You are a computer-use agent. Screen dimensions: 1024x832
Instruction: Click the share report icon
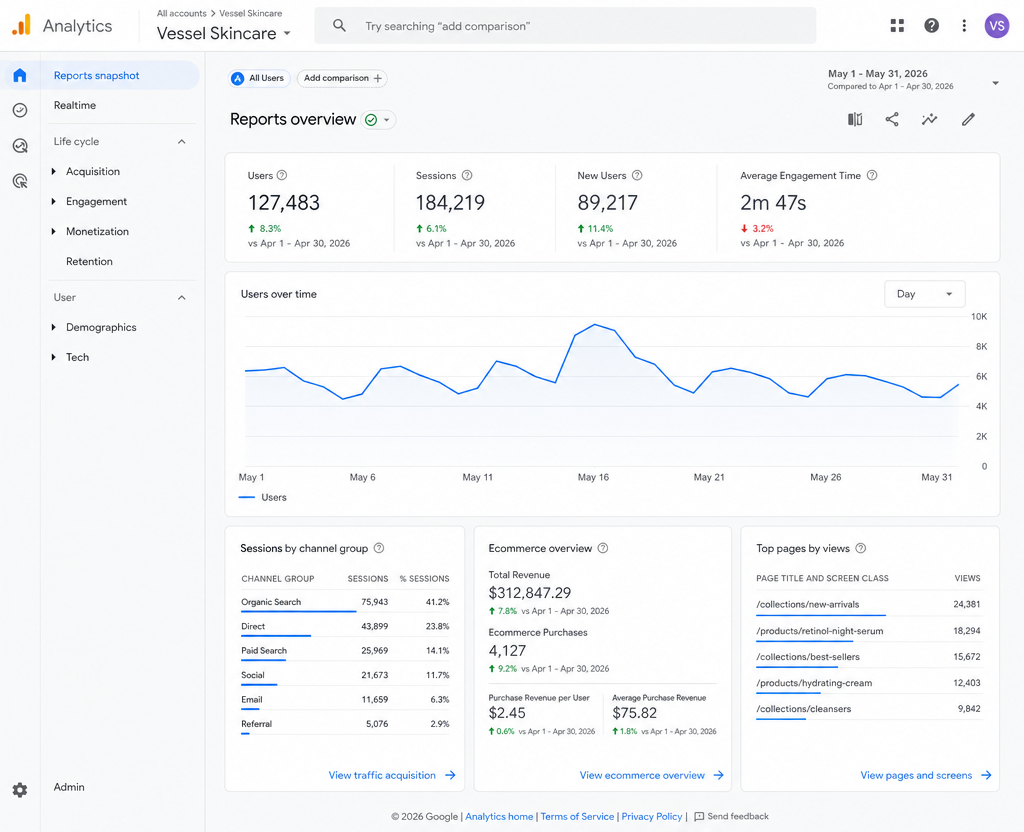pyautogui.click(x=892, y=119)
